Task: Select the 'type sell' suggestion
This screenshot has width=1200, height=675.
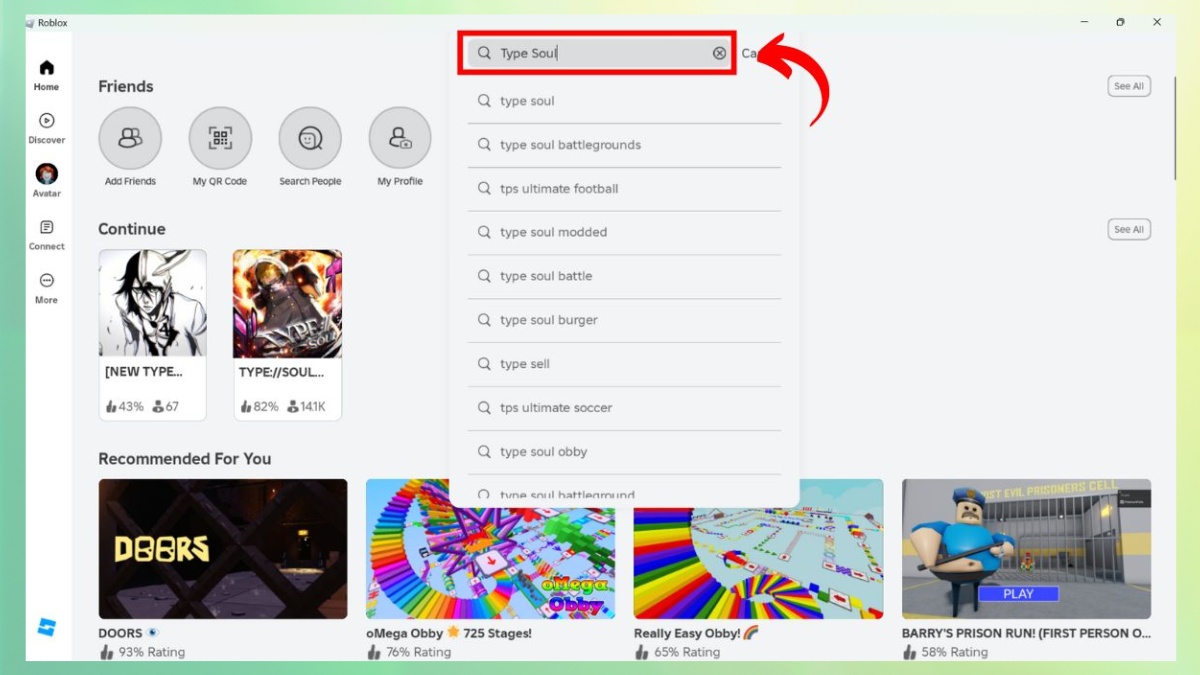Action: point(624,364)
